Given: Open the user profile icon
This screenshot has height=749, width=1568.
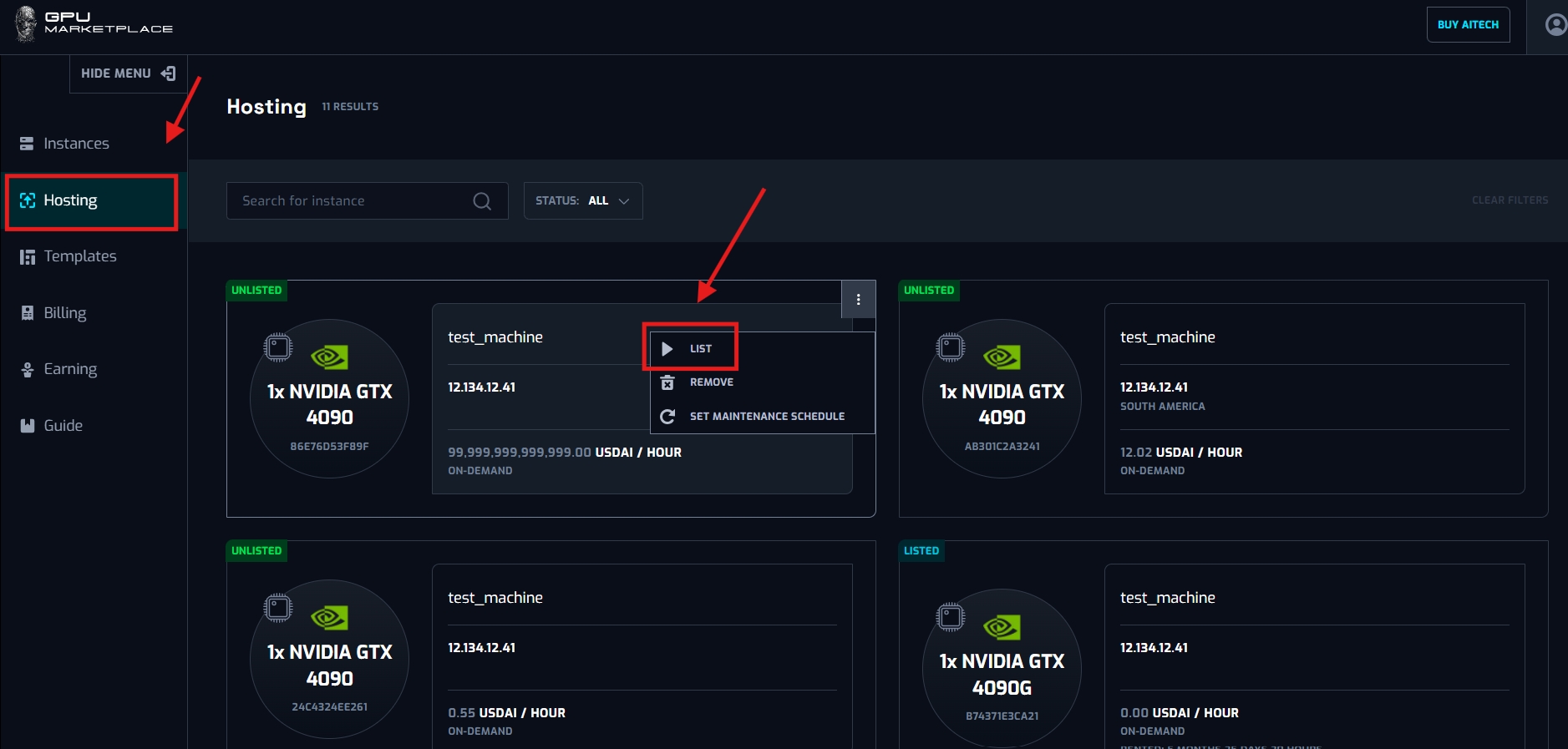Looking at the screenshot, I should [x=1555, y=25].
